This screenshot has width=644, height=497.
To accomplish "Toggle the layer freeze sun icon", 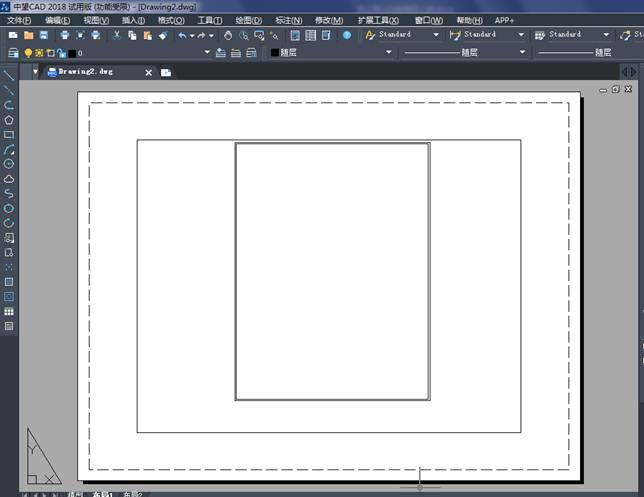I will click(x=39, y=53).
